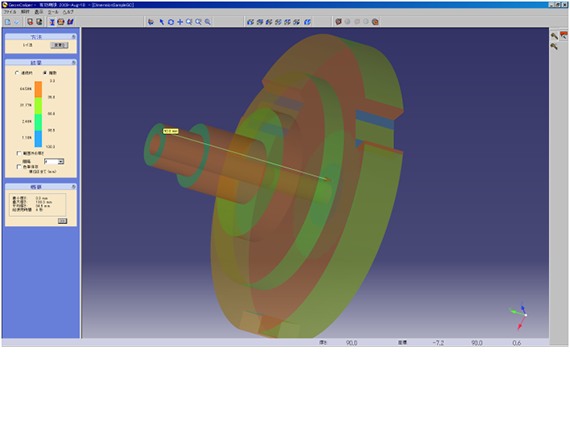570x427 pixels.
Task: Select the arrow pointer selection tool
Action: pyautogui.click(x=162, y=22)
